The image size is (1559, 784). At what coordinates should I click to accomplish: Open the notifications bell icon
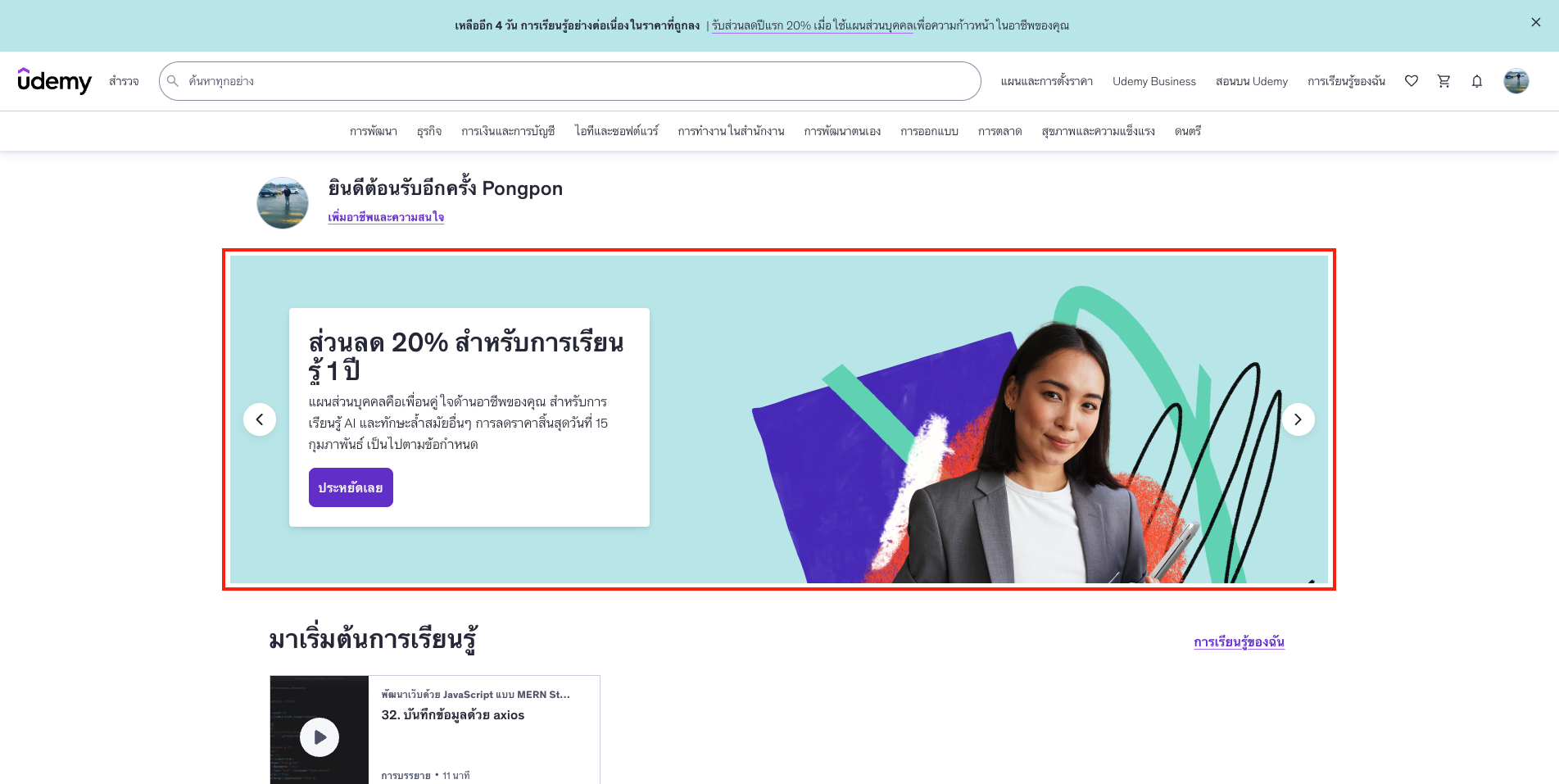[x=1476, y=81]
